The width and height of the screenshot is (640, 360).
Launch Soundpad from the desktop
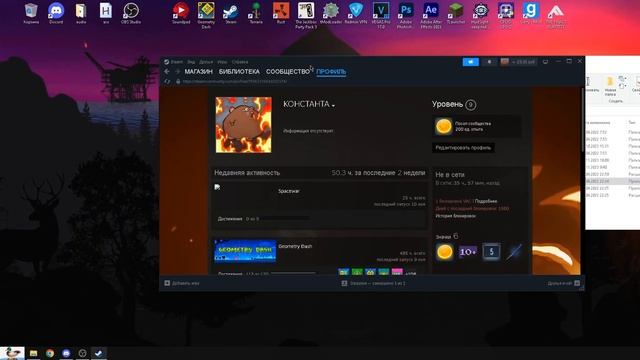(x=181, y=13)
